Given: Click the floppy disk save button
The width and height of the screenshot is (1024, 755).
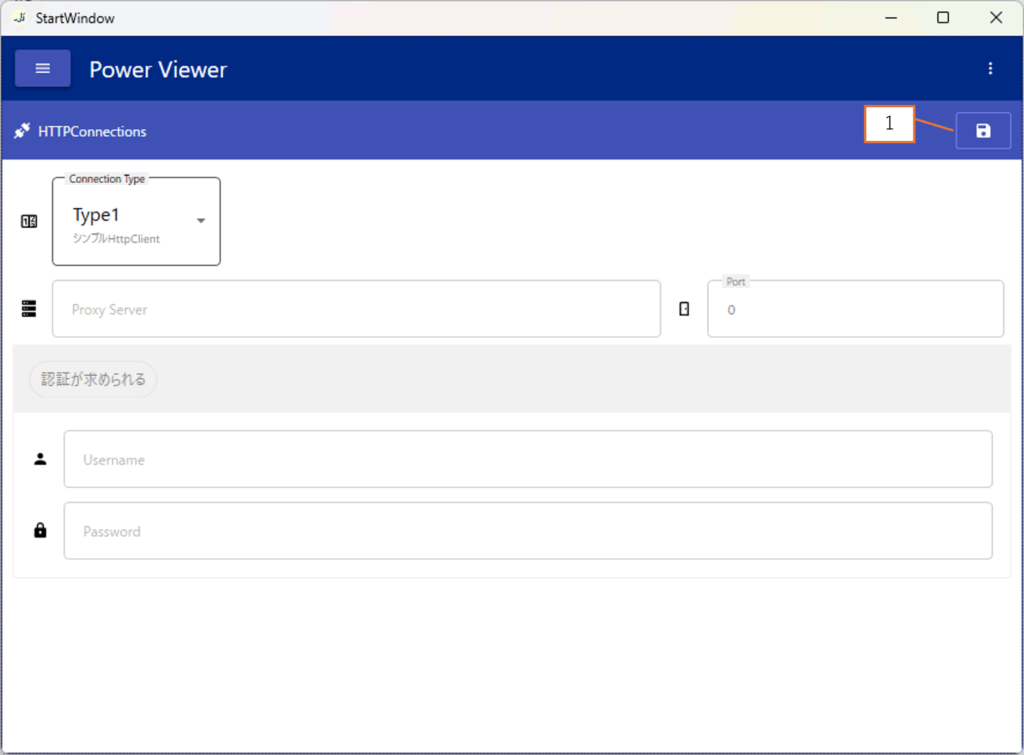Looking at the screenshot, I should pyautogui.click(x=983, y=131).
